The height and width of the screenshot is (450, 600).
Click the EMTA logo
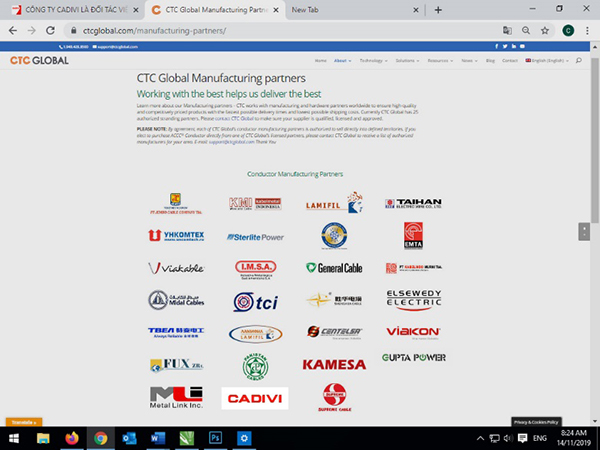pos(413,236)
